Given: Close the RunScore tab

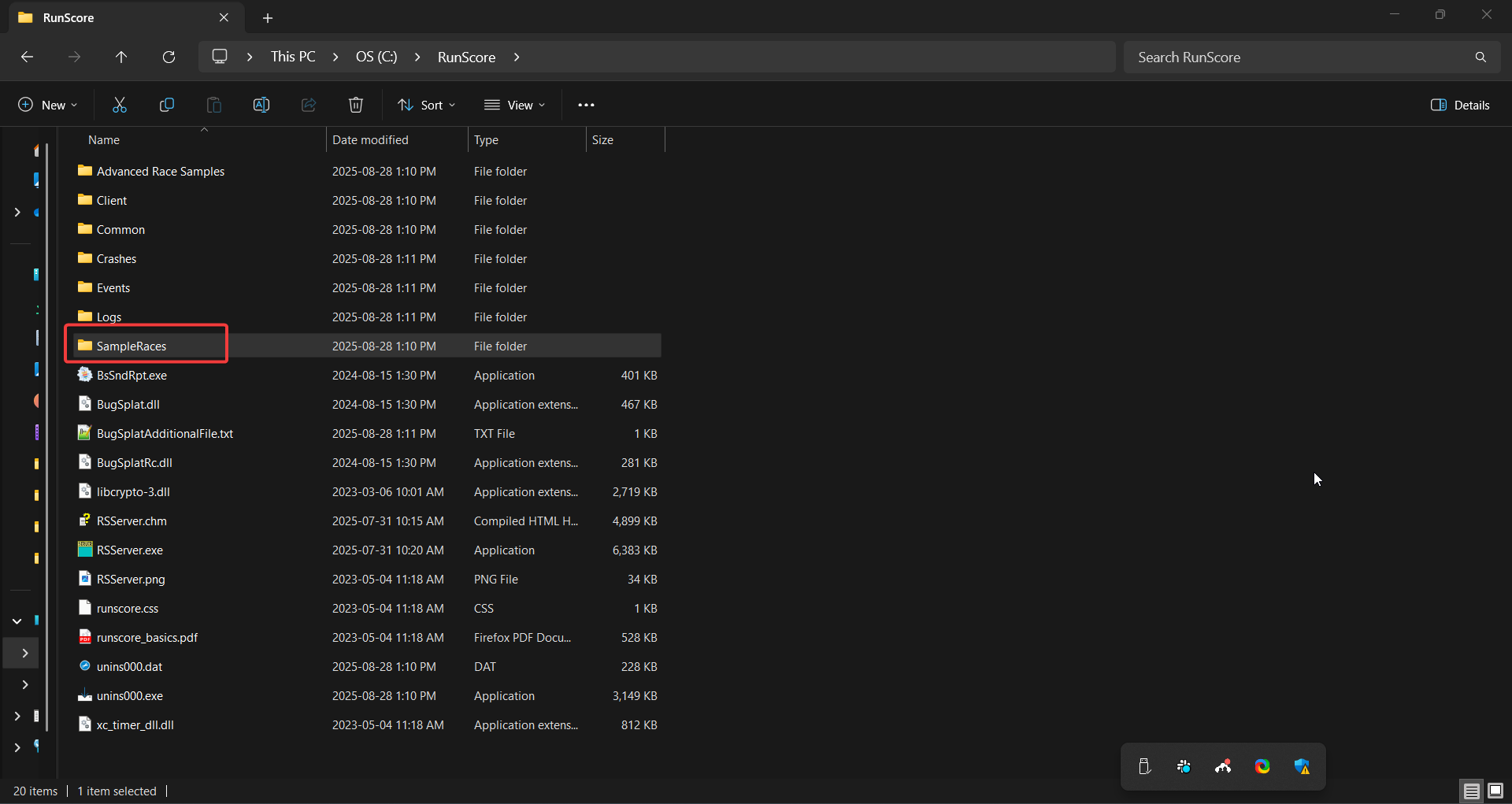Looking at the screenshot, I should 224,17.
